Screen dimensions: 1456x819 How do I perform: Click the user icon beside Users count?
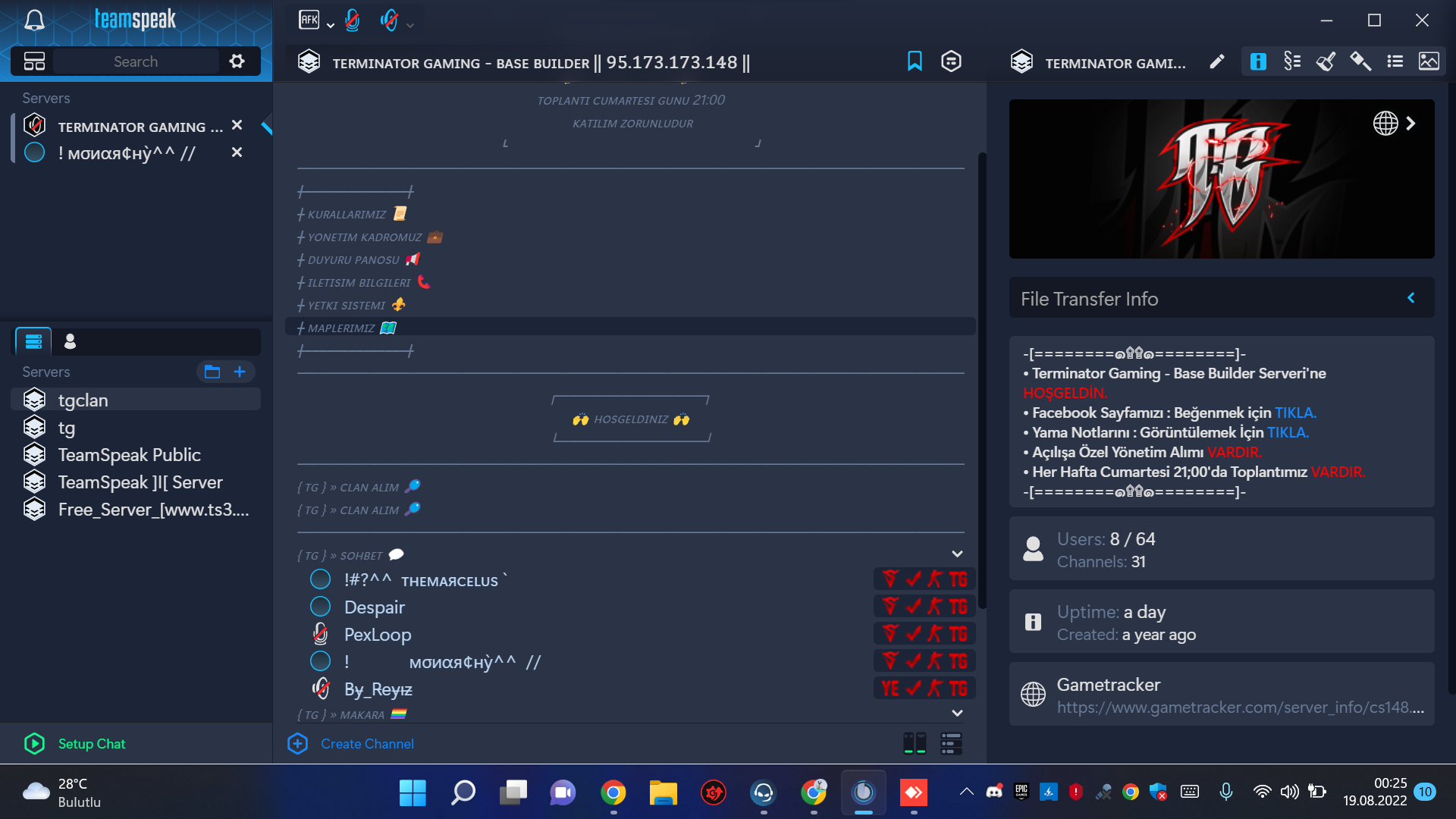[x=1033, y=549]
